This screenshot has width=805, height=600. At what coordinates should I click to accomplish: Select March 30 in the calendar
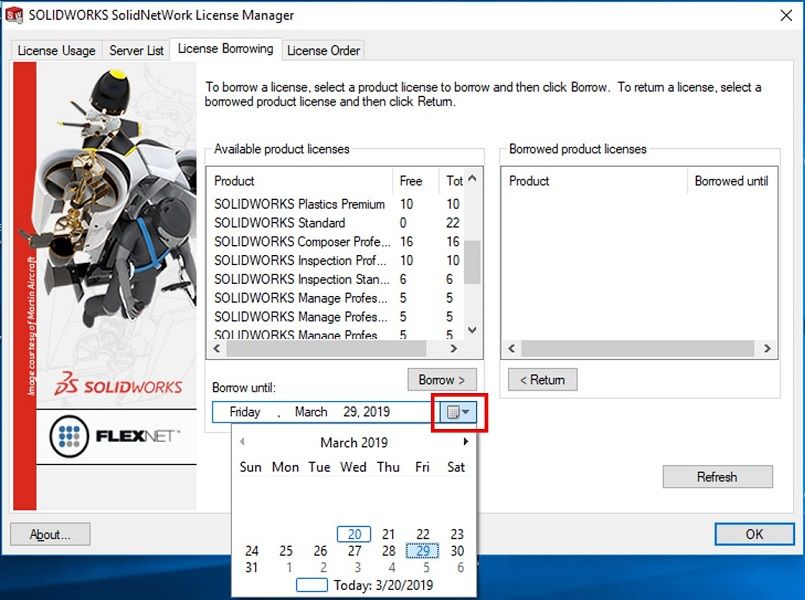(x=457, y=551)
